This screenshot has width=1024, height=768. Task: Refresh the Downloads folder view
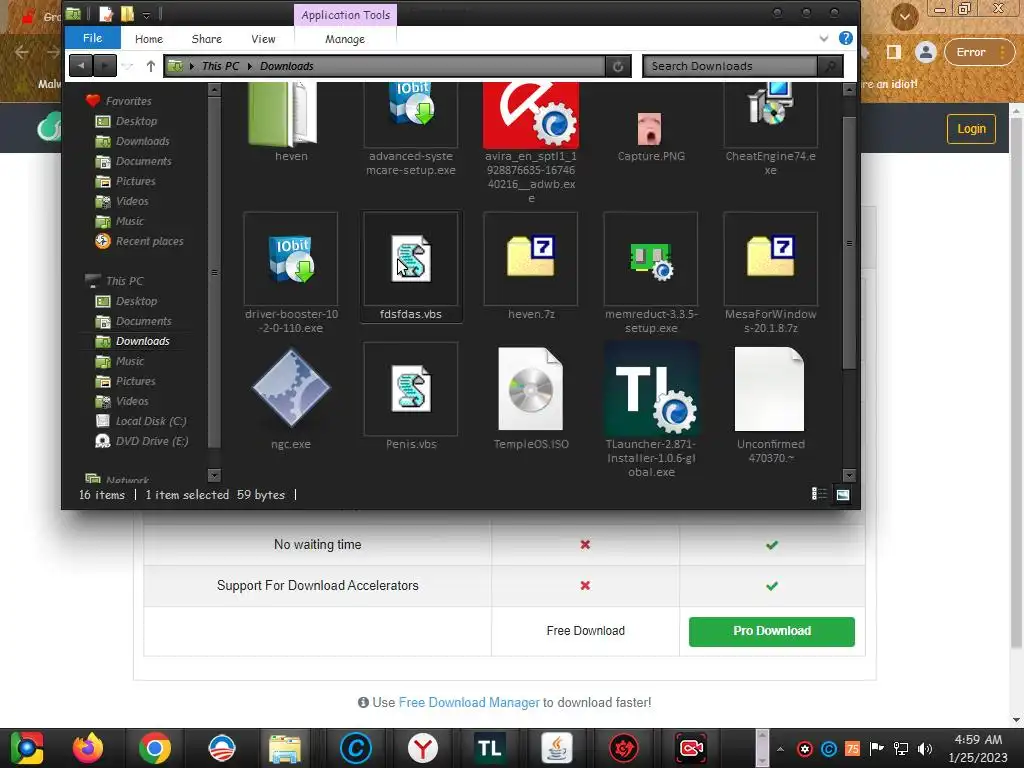coord(617,66)
